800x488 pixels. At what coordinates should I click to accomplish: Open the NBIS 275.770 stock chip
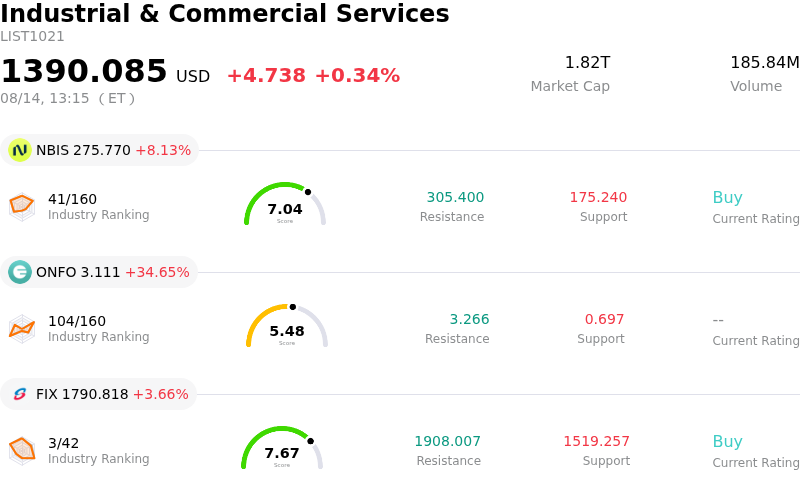[x=99, y=150]
